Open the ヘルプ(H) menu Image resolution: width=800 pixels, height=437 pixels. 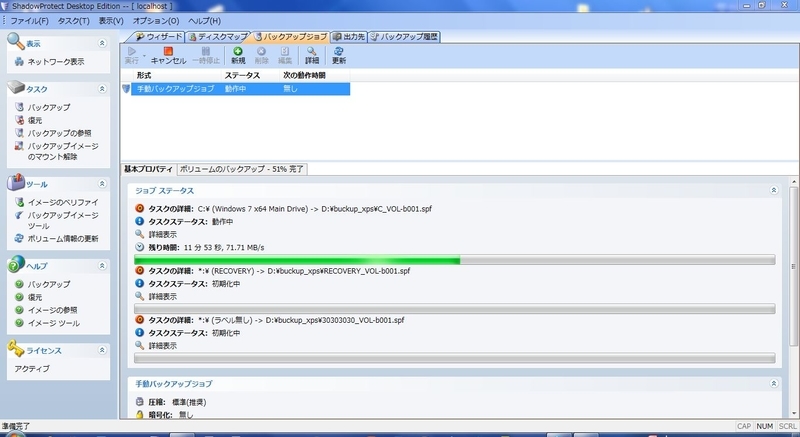click(204, 21)
